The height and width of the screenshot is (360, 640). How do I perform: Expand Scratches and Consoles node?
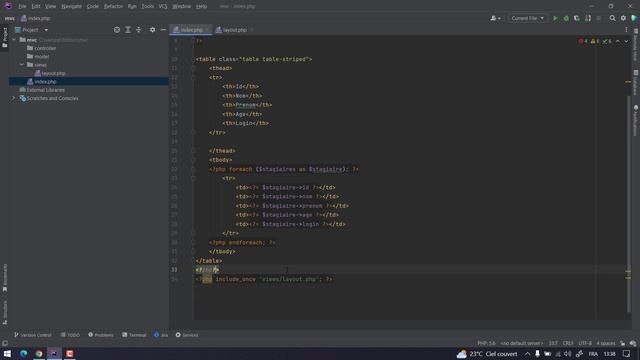[13, 98]
